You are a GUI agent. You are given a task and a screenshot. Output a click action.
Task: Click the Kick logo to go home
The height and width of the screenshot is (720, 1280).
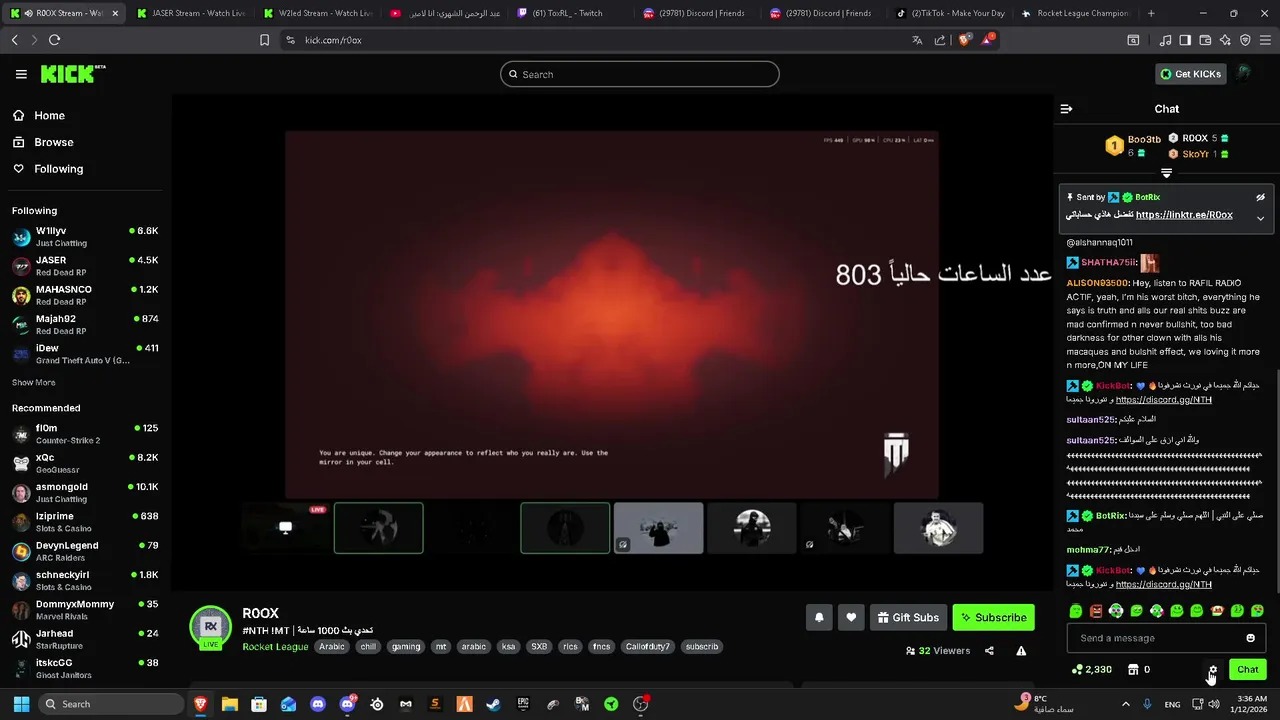[73, 74]
